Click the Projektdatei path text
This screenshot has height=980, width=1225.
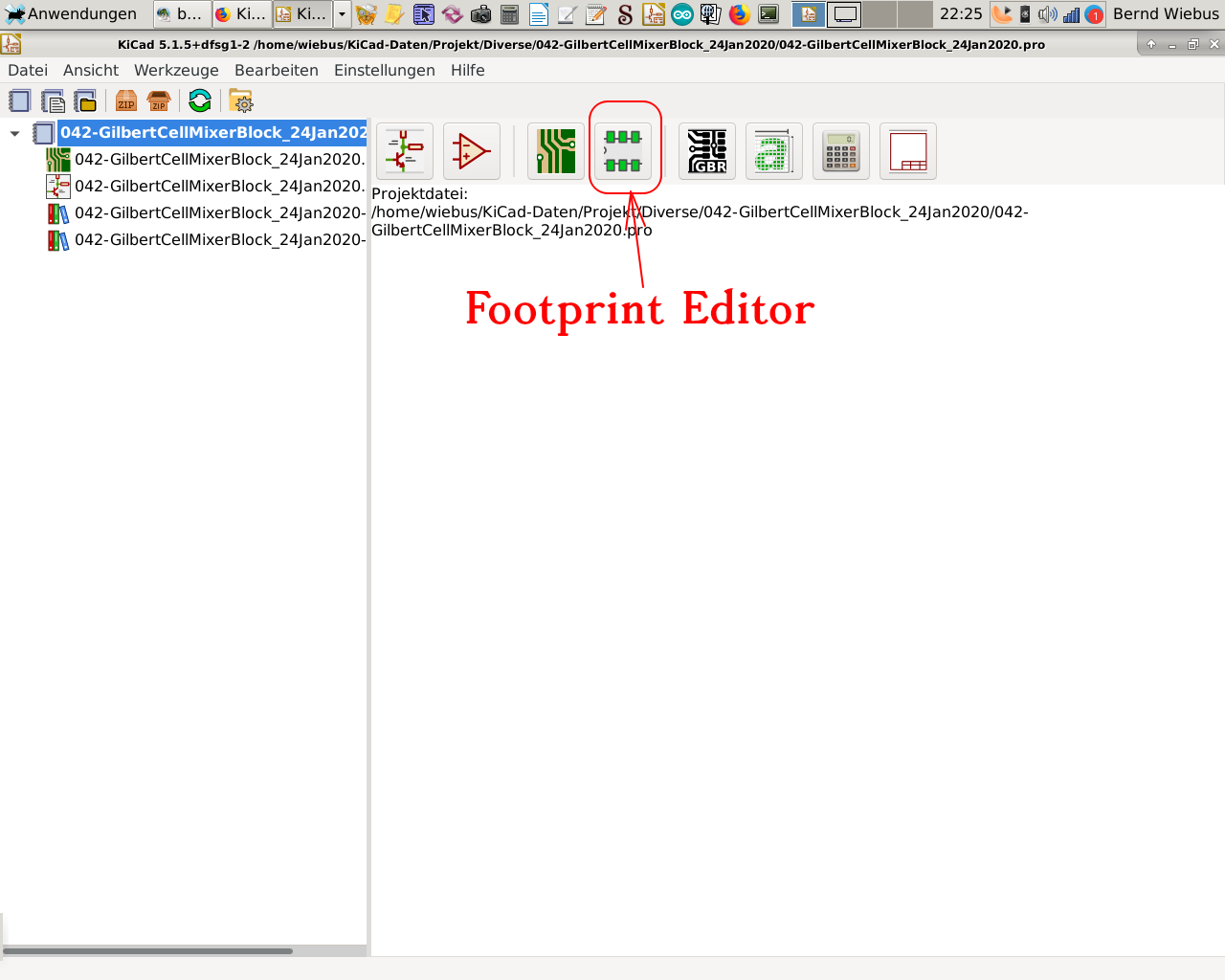tap(700, 212)
